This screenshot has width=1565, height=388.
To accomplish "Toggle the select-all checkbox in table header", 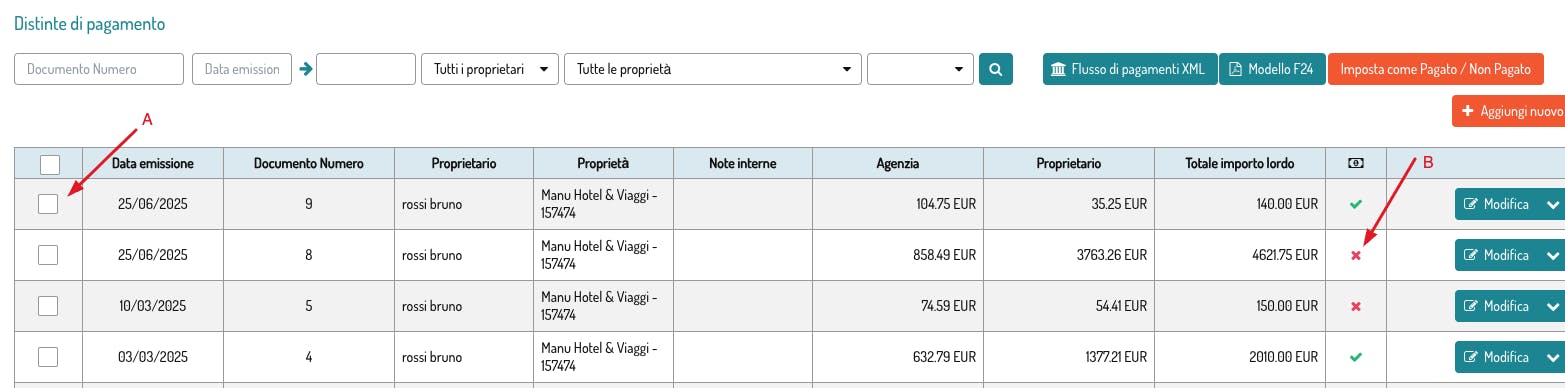I will [x=50, y=164].
